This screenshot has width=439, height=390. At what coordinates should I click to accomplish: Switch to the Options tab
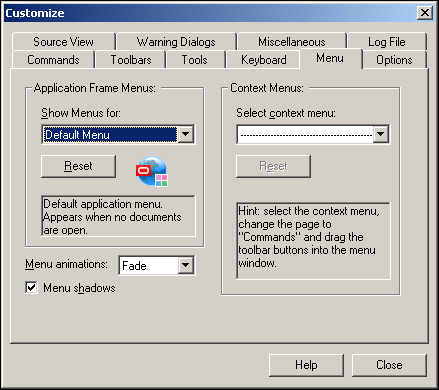[x=394, y=60]
